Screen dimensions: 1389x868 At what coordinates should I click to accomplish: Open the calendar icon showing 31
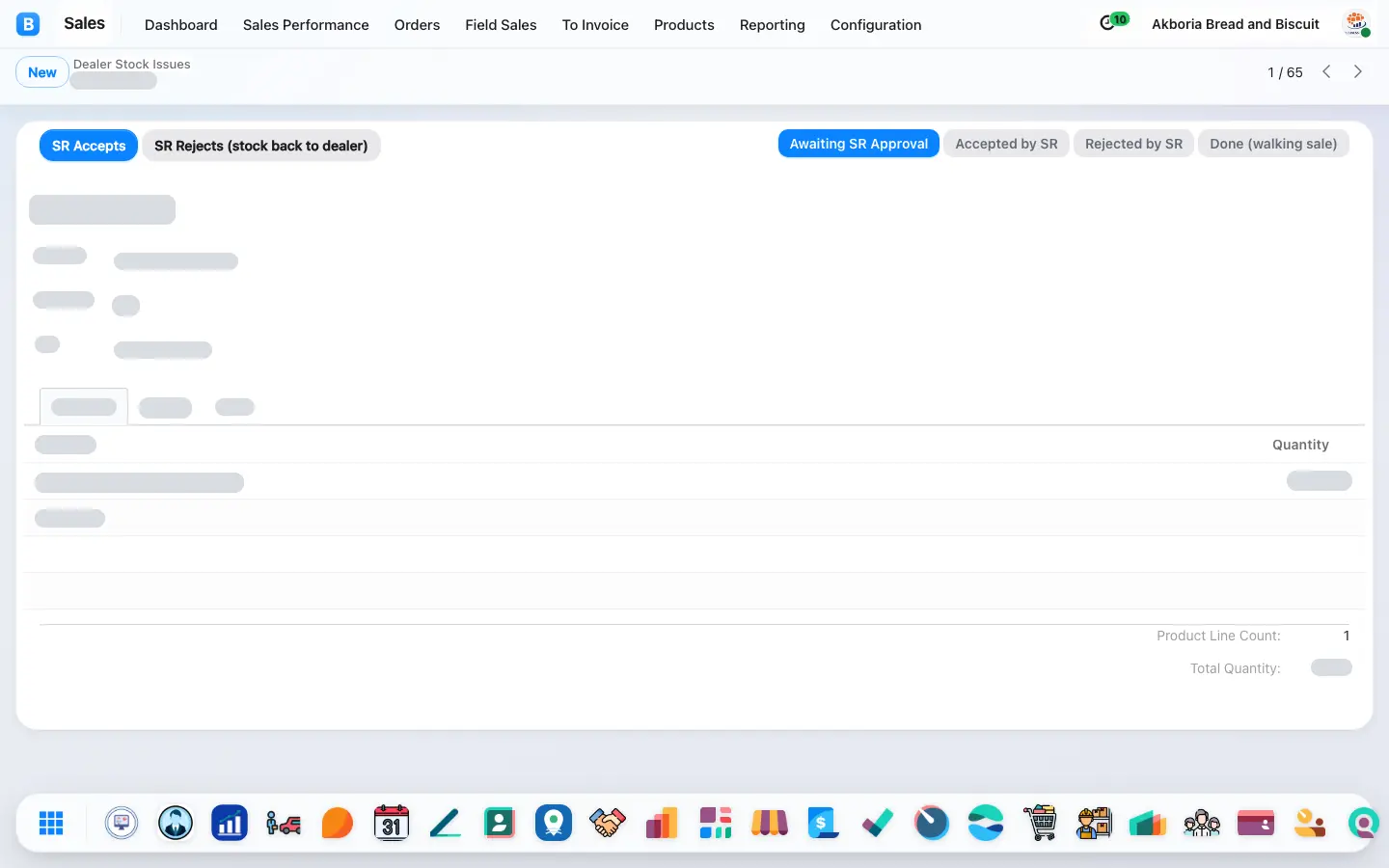[x=392, y=823]
